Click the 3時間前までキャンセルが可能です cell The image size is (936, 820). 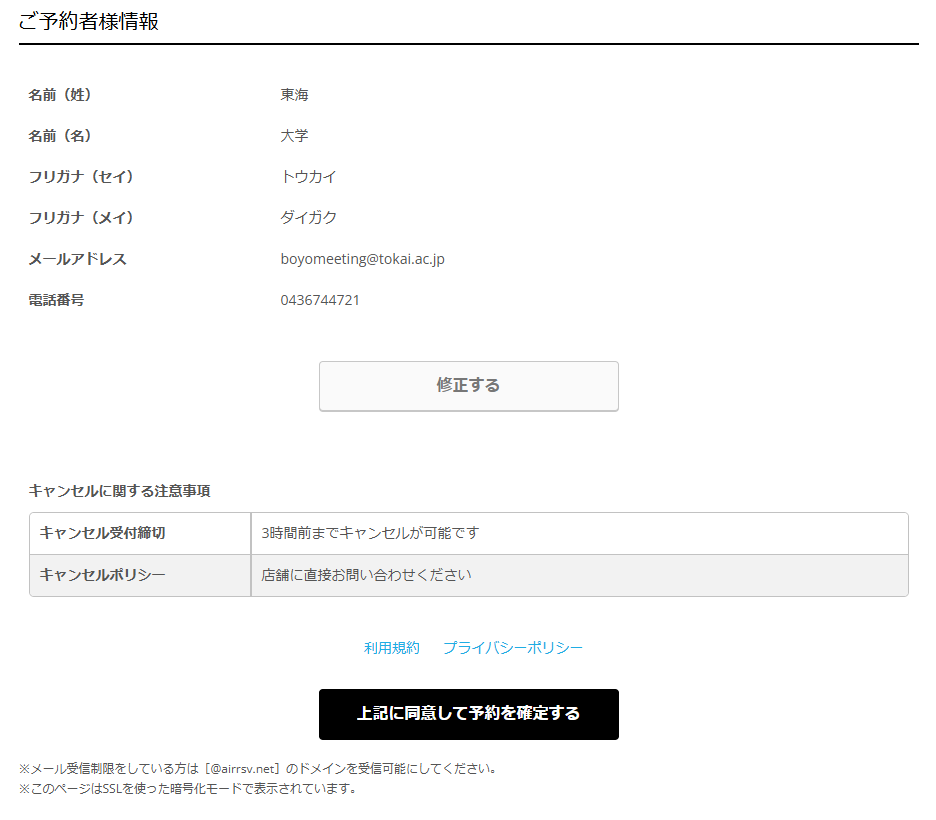tap(370, 533)
